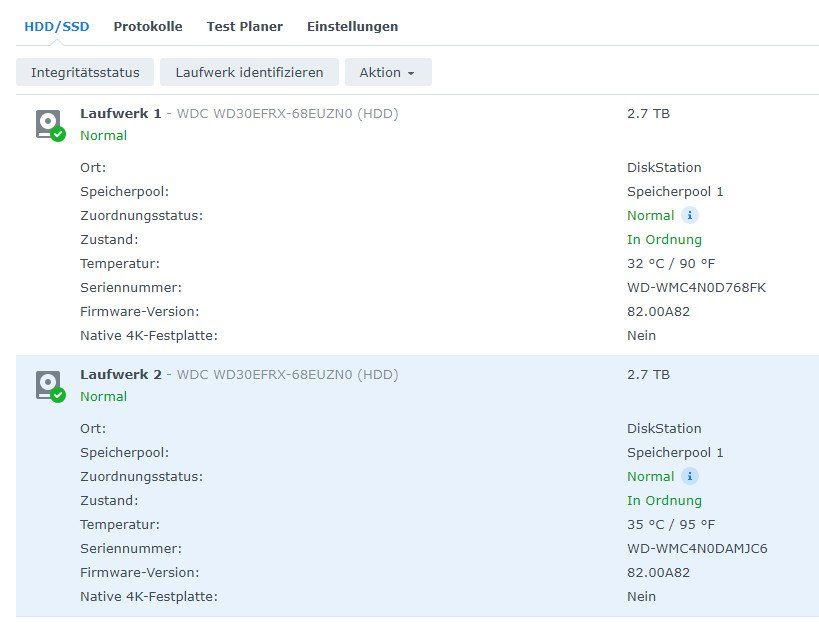819x631 pixels.
Task: Click Laufwerk 1 Native 4K-Festplatte 'Nein' value
Action: pyautogui.click(x=641, y=336)
